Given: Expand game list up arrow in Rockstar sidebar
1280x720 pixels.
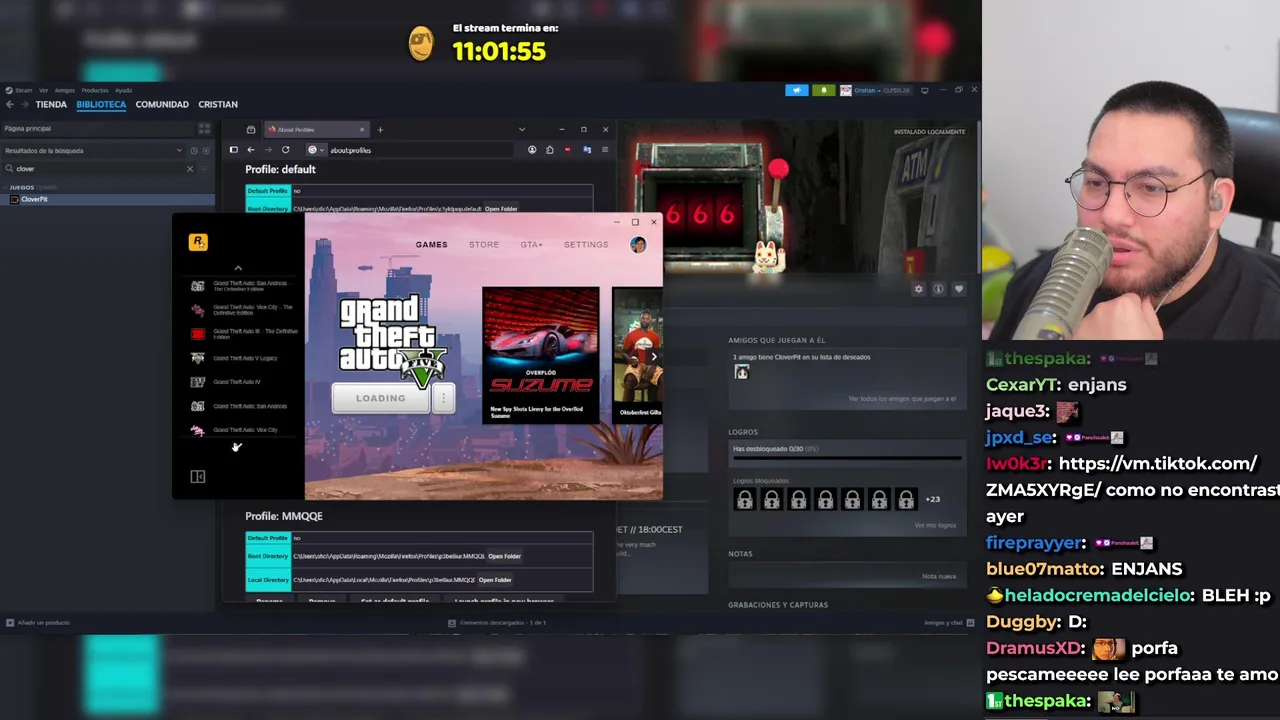Looking at the screenshot, I should (x=238, y=268).
